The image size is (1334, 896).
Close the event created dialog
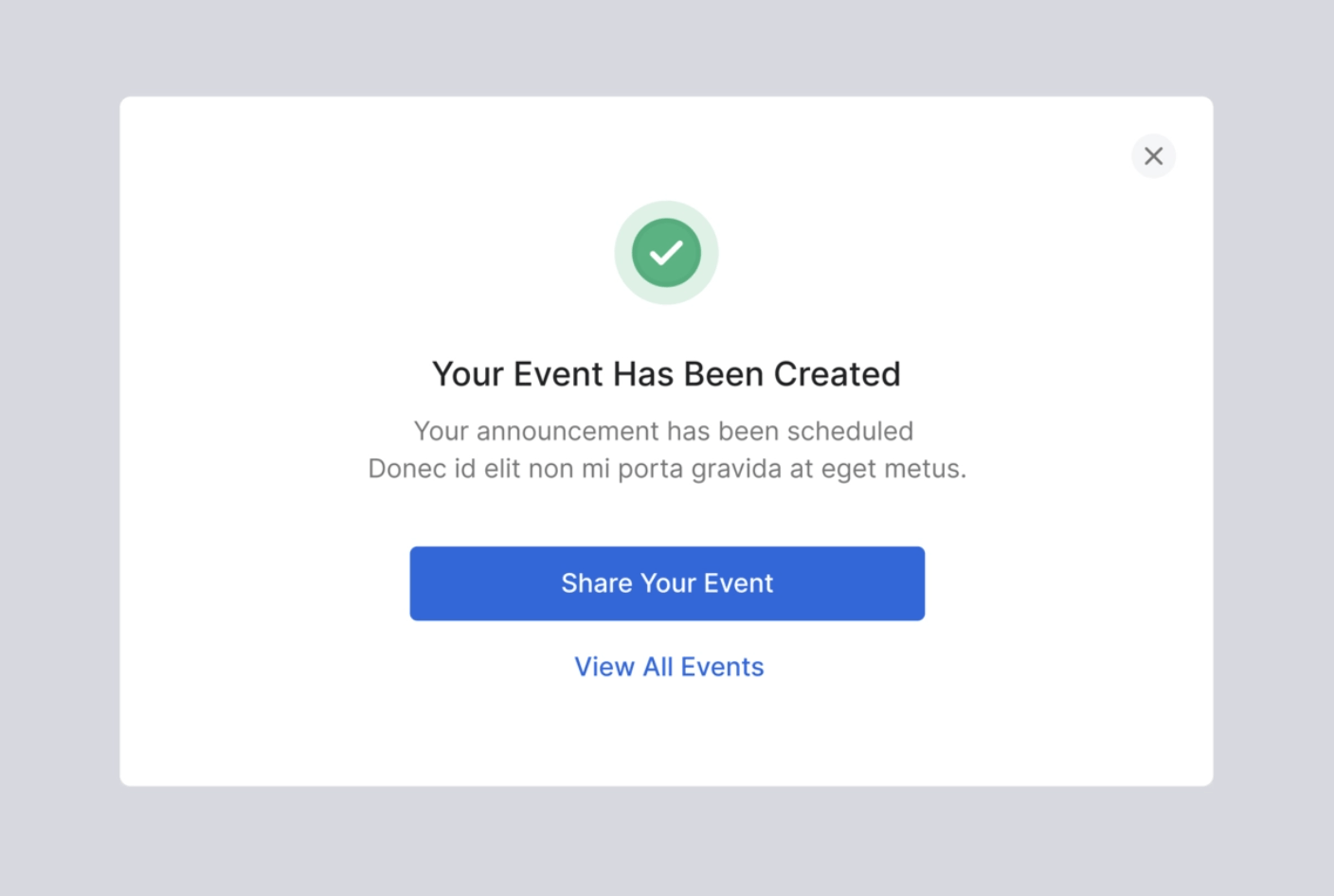[x=1153, y=156]
